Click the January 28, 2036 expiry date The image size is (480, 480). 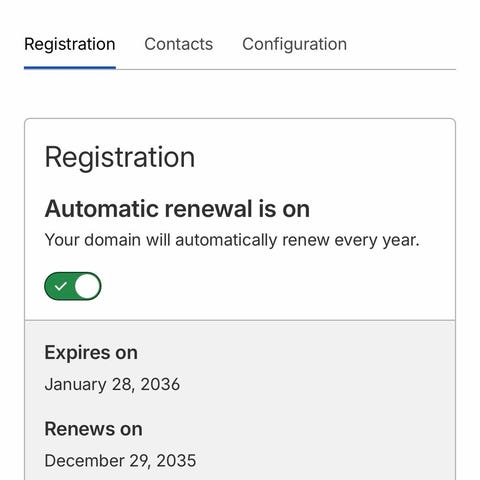pos(112,384)
